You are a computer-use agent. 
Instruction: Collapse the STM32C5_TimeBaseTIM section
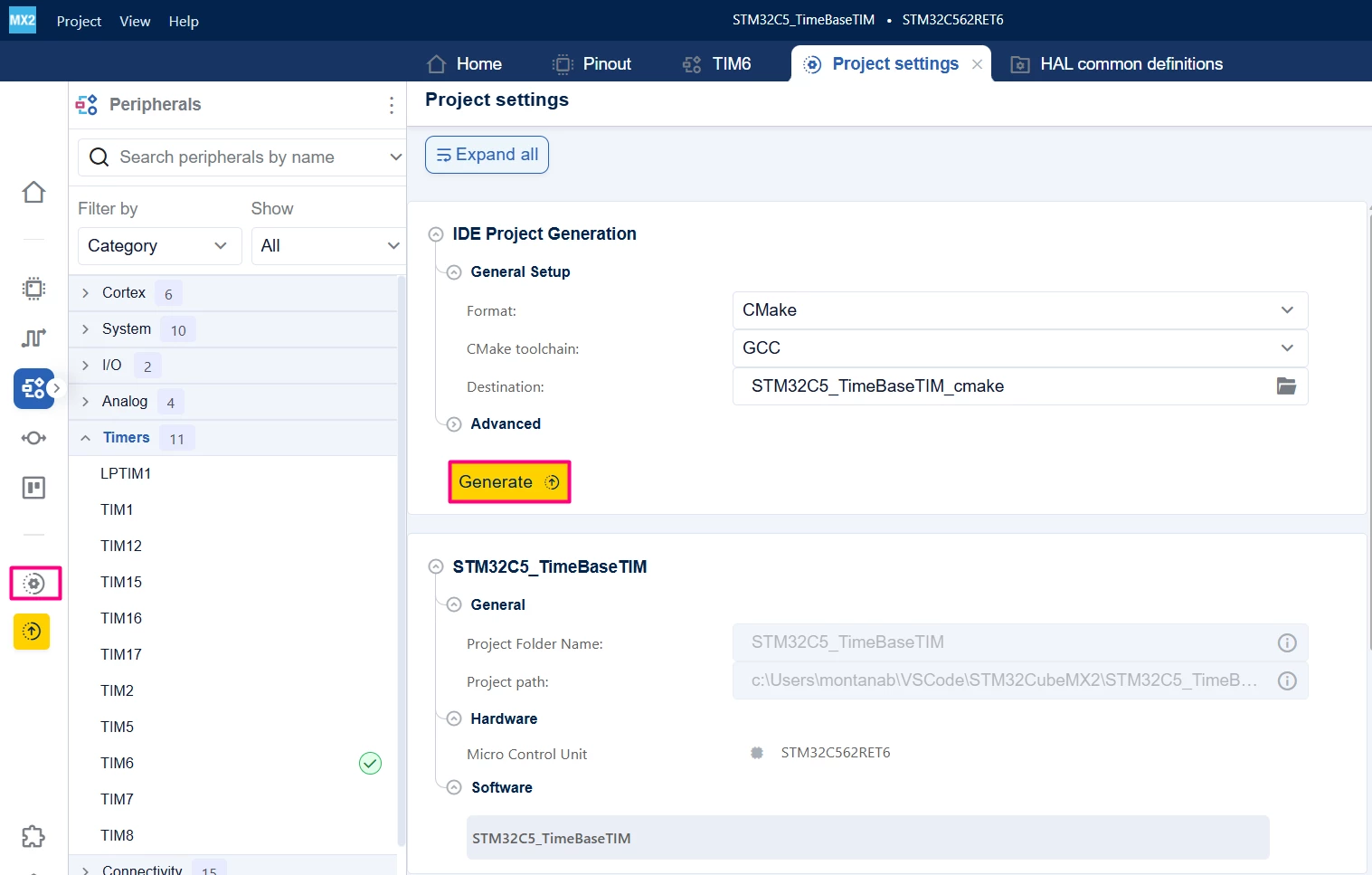pyautogui.click(x=436, y=567)
